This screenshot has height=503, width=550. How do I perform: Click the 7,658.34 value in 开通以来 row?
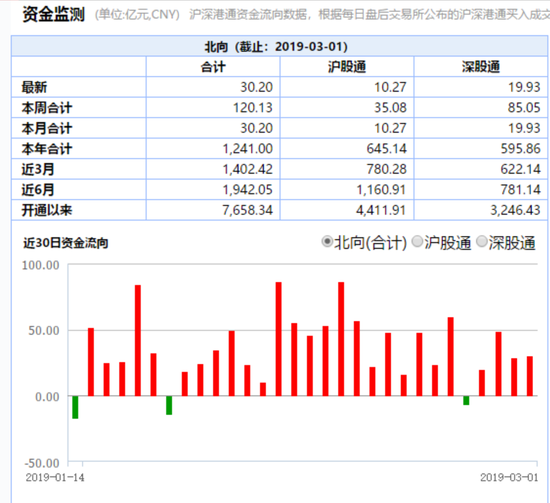[248, 210]
